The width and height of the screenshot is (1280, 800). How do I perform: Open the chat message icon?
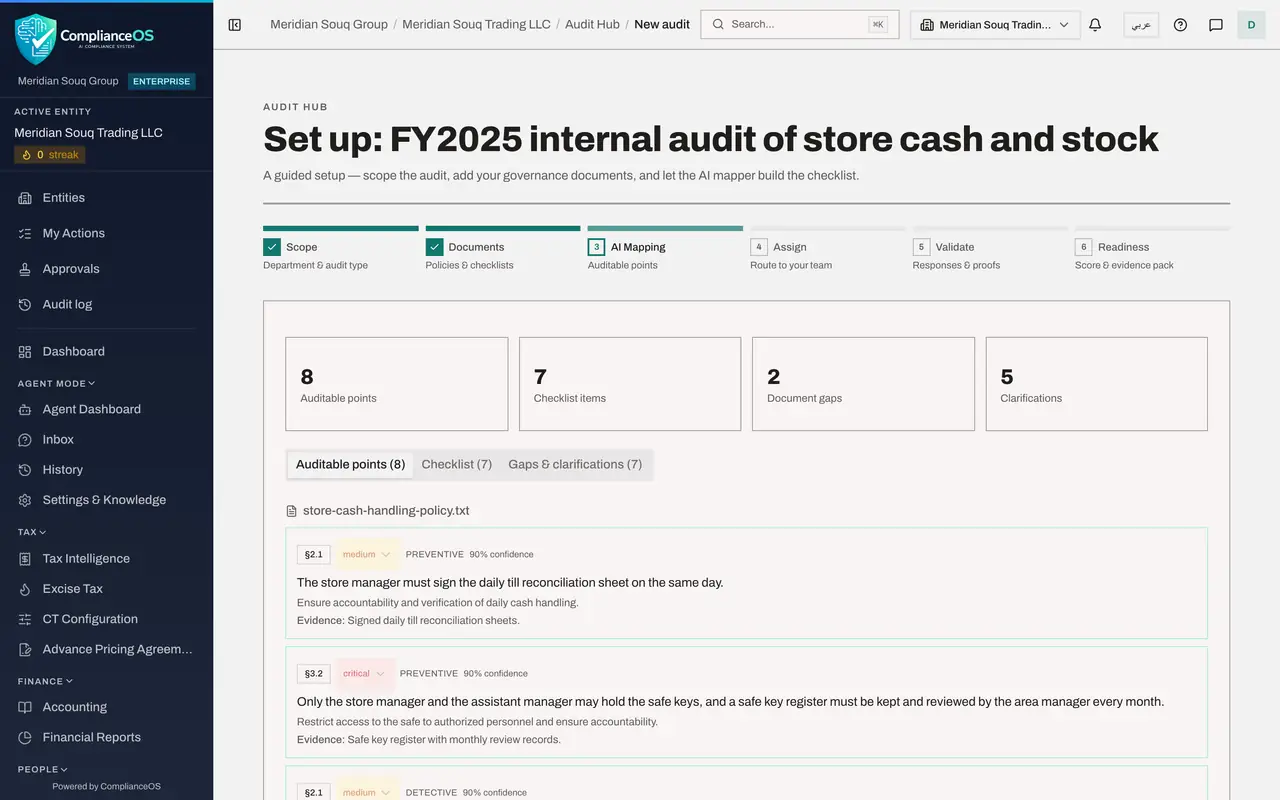pyautogui.click(x=1216, y=25)
